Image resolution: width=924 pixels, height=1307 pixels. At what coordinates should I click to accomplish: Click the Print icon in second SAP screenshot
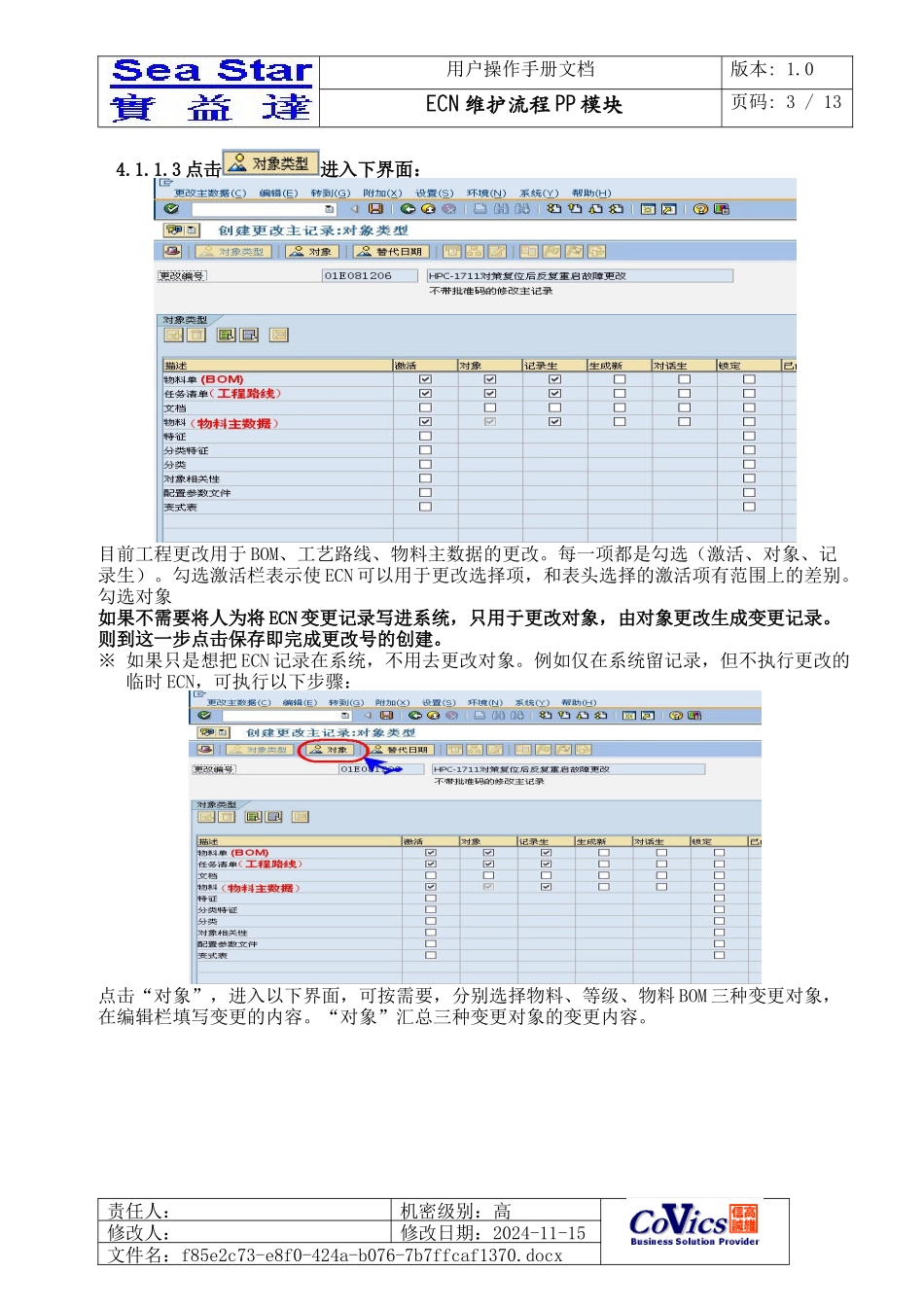click(480, 716)
